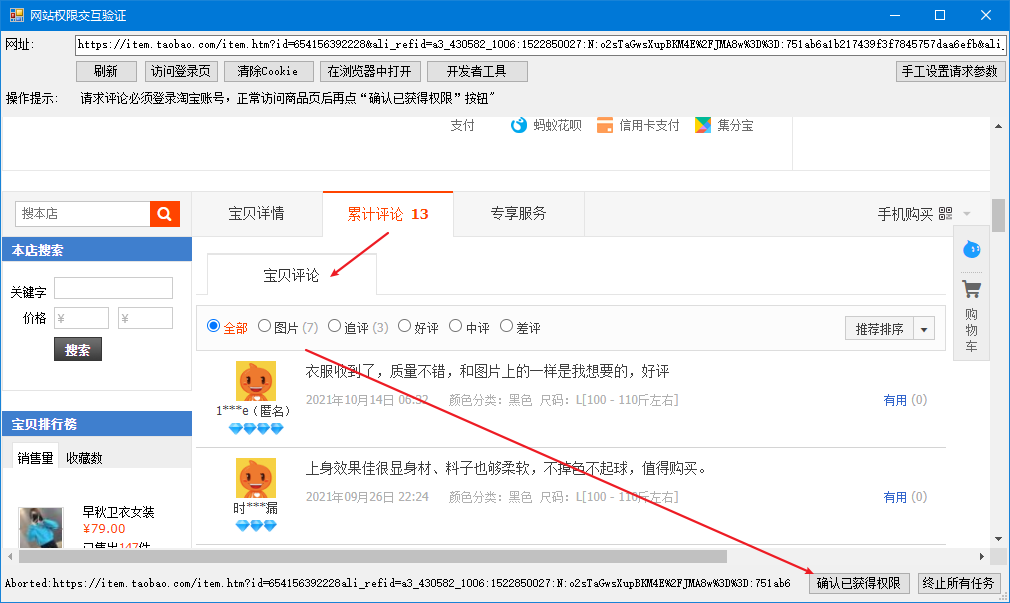Click the blue hoodie product thumbnail
1010x603 pixels.
pos(41,528)
